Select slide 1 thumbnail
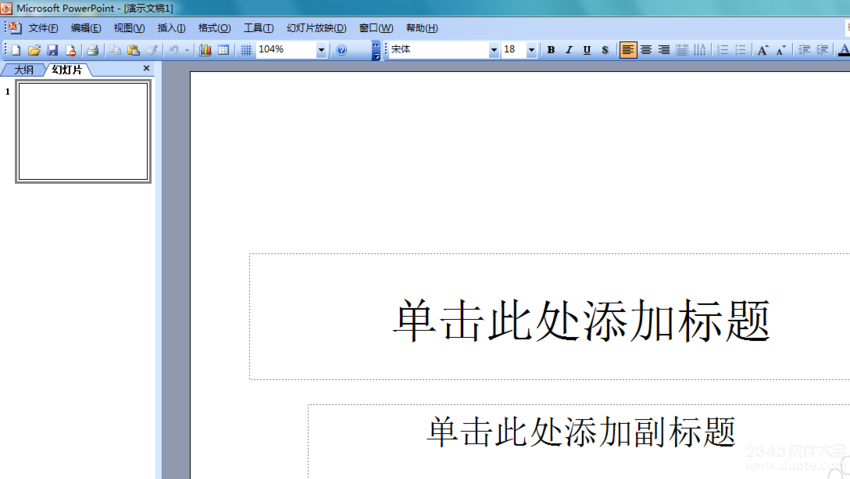This screenshot has height=479, width=850. [83, 132]
